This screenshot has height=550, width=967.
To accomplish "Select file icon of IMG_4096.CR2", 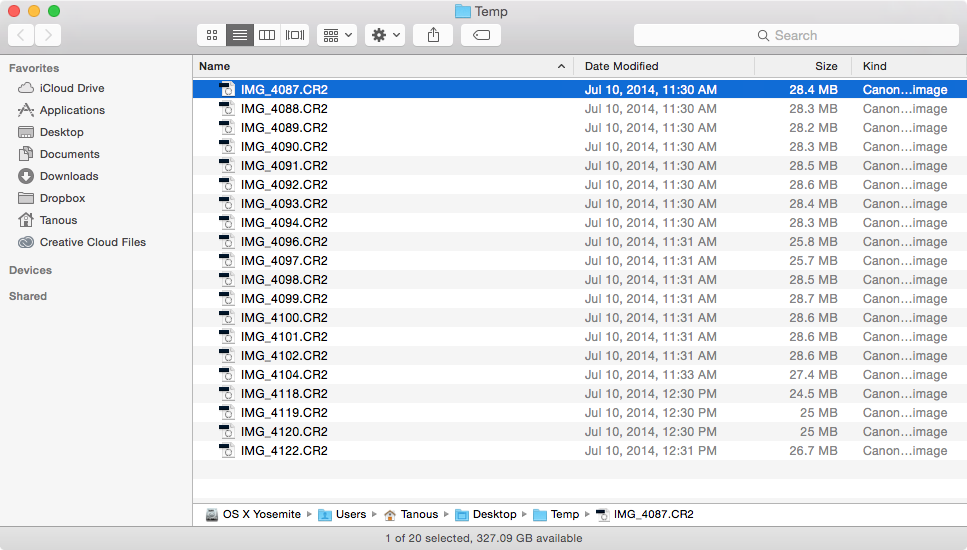I will point(227,242).
